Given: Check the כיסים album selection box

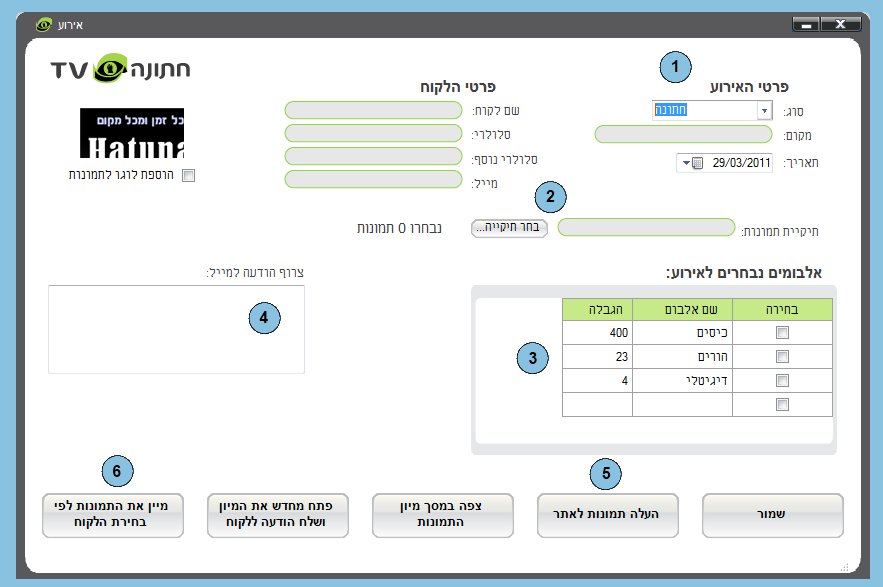Looking at the screenshot, I should [782, 332].
